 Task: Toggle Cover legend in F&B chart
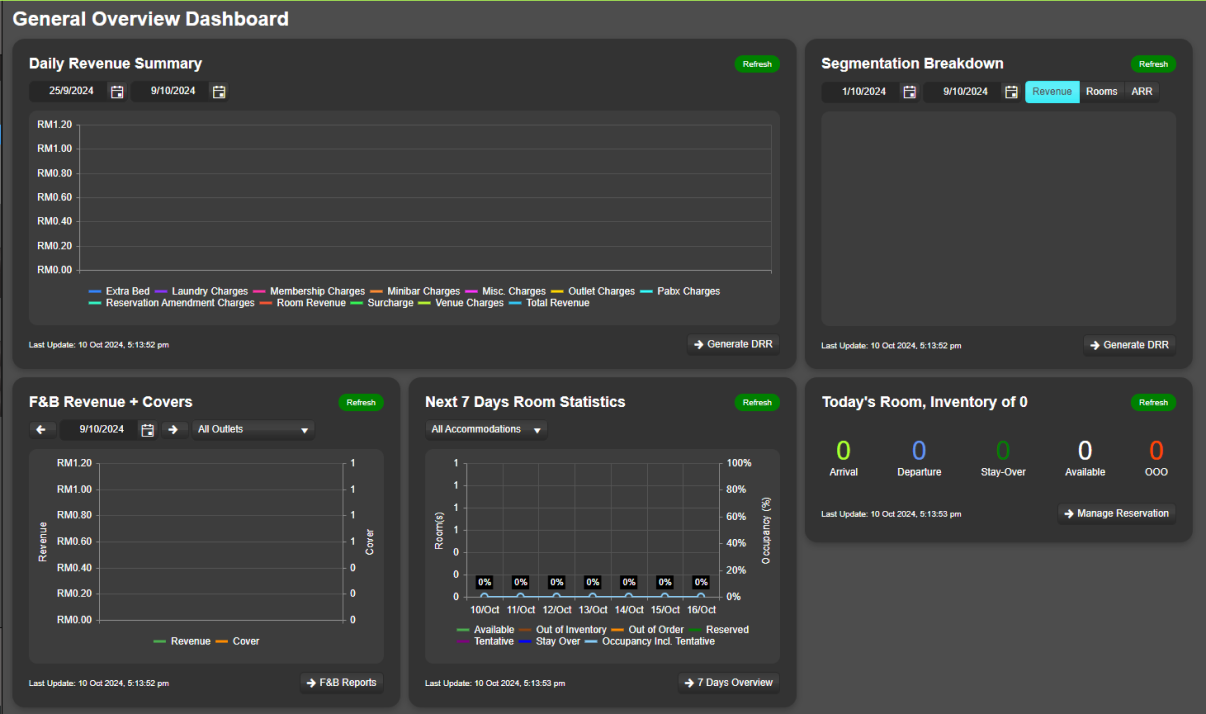[x=237, y=641]
